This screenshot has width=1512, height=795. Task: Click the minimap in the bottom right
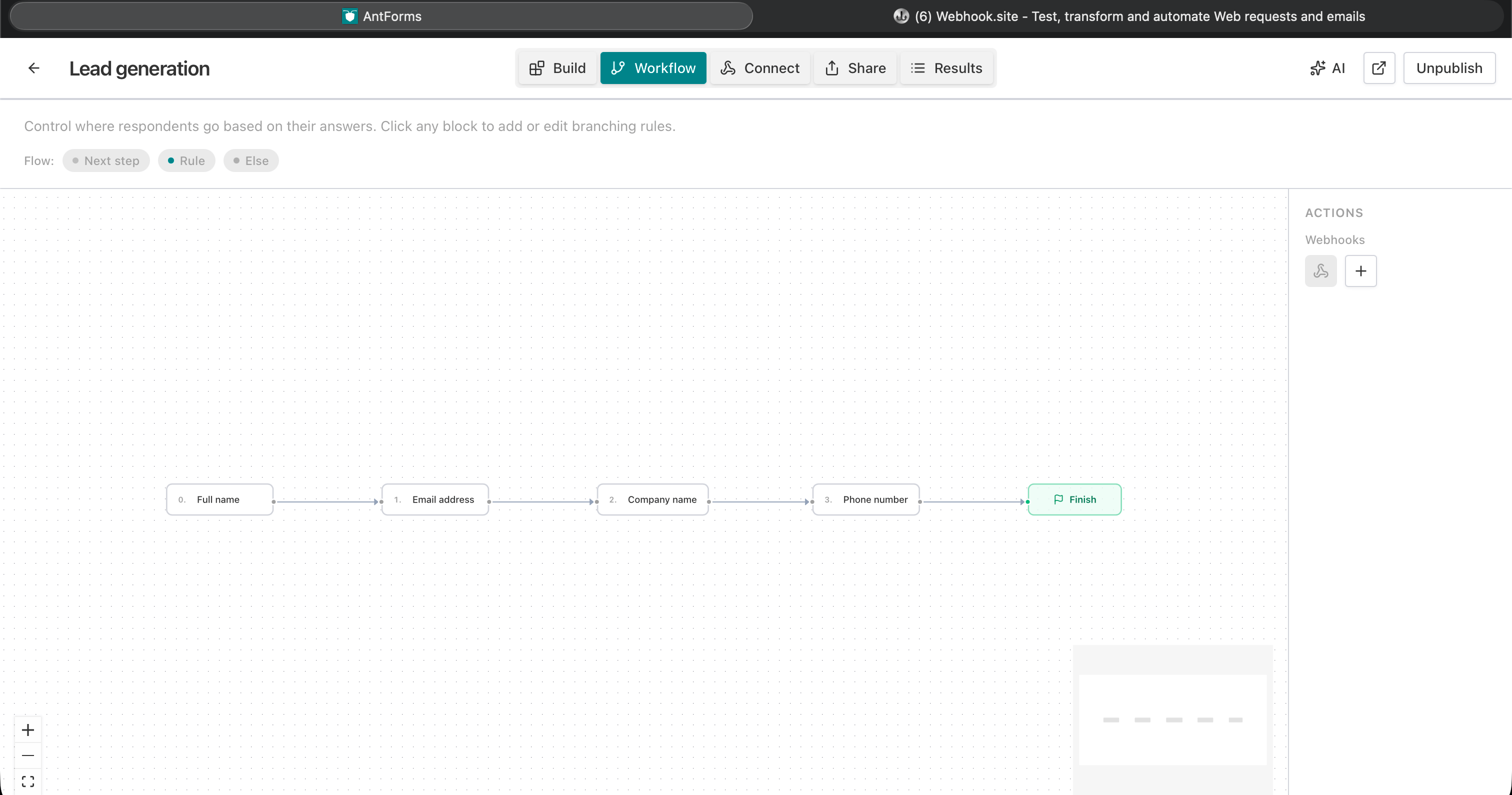[x=1172, y=719]
